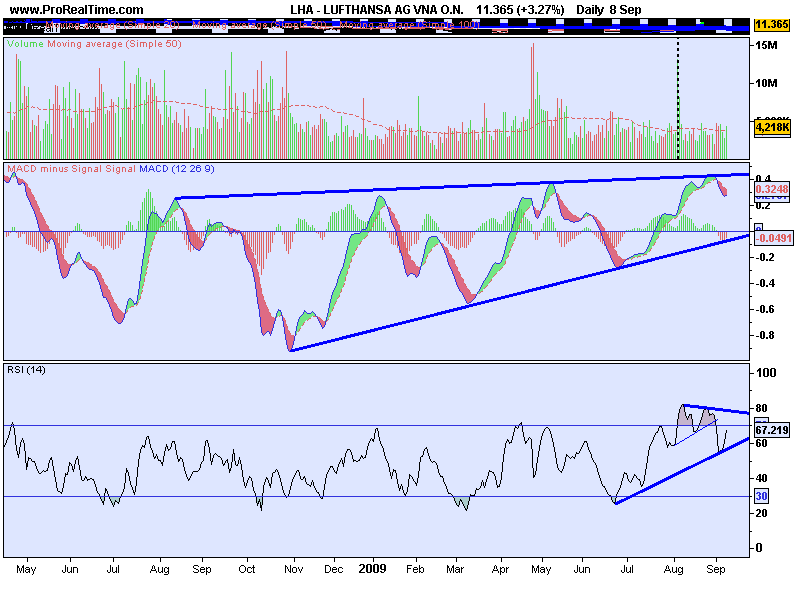Click the Apr label on the time axis
This screenshot has height=600, width=800.
pos(501,570)
